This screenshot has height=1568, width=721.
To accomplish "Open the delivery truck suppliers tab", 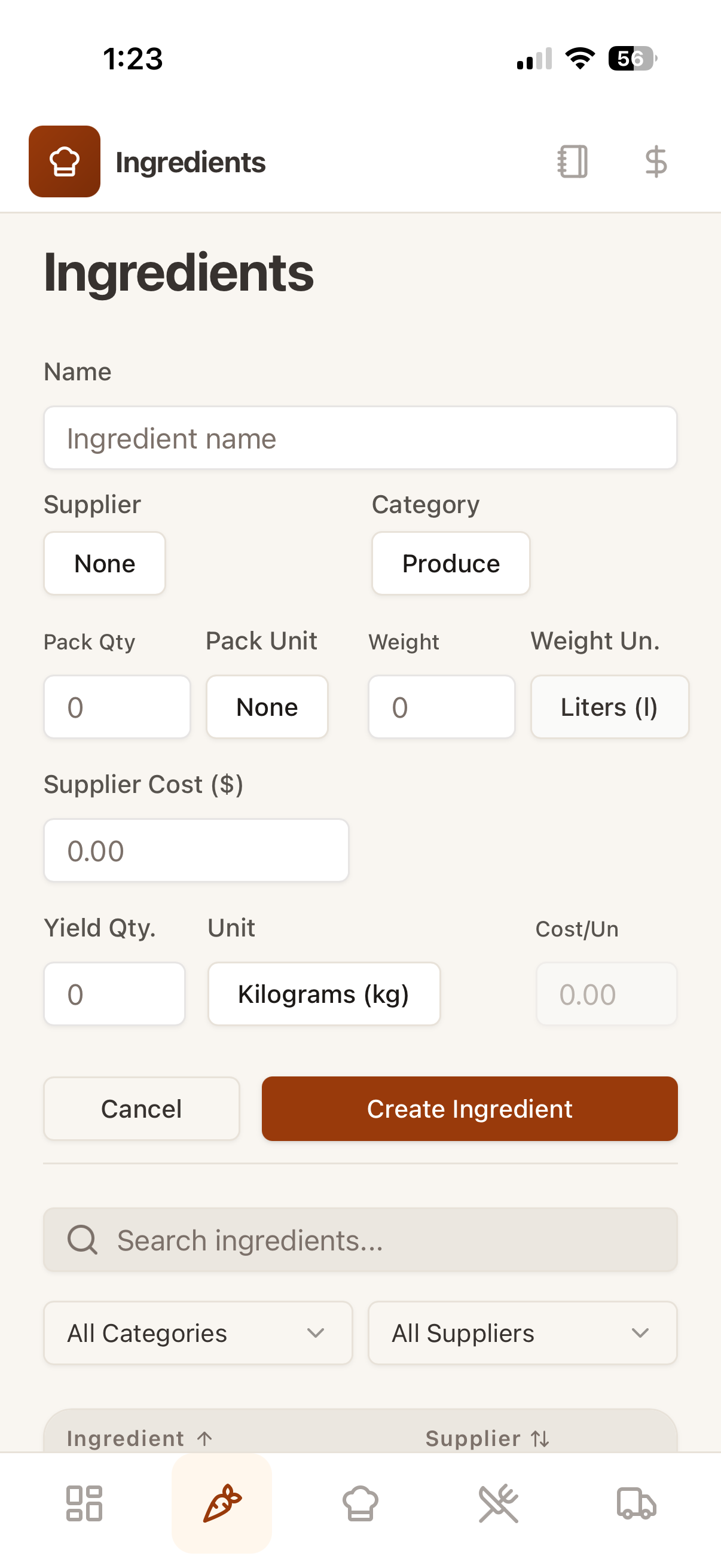I will (637, 1503).
